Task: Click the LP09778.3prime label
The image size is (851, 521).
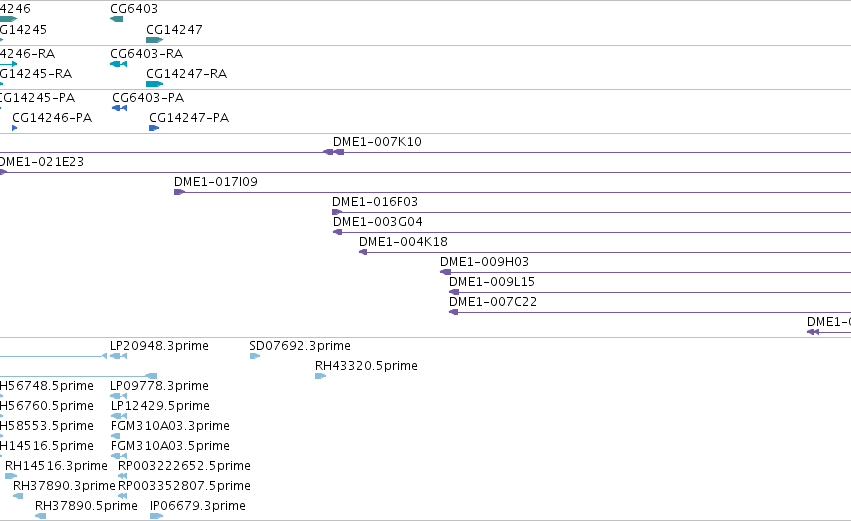Action: click(x=160, y=386)
